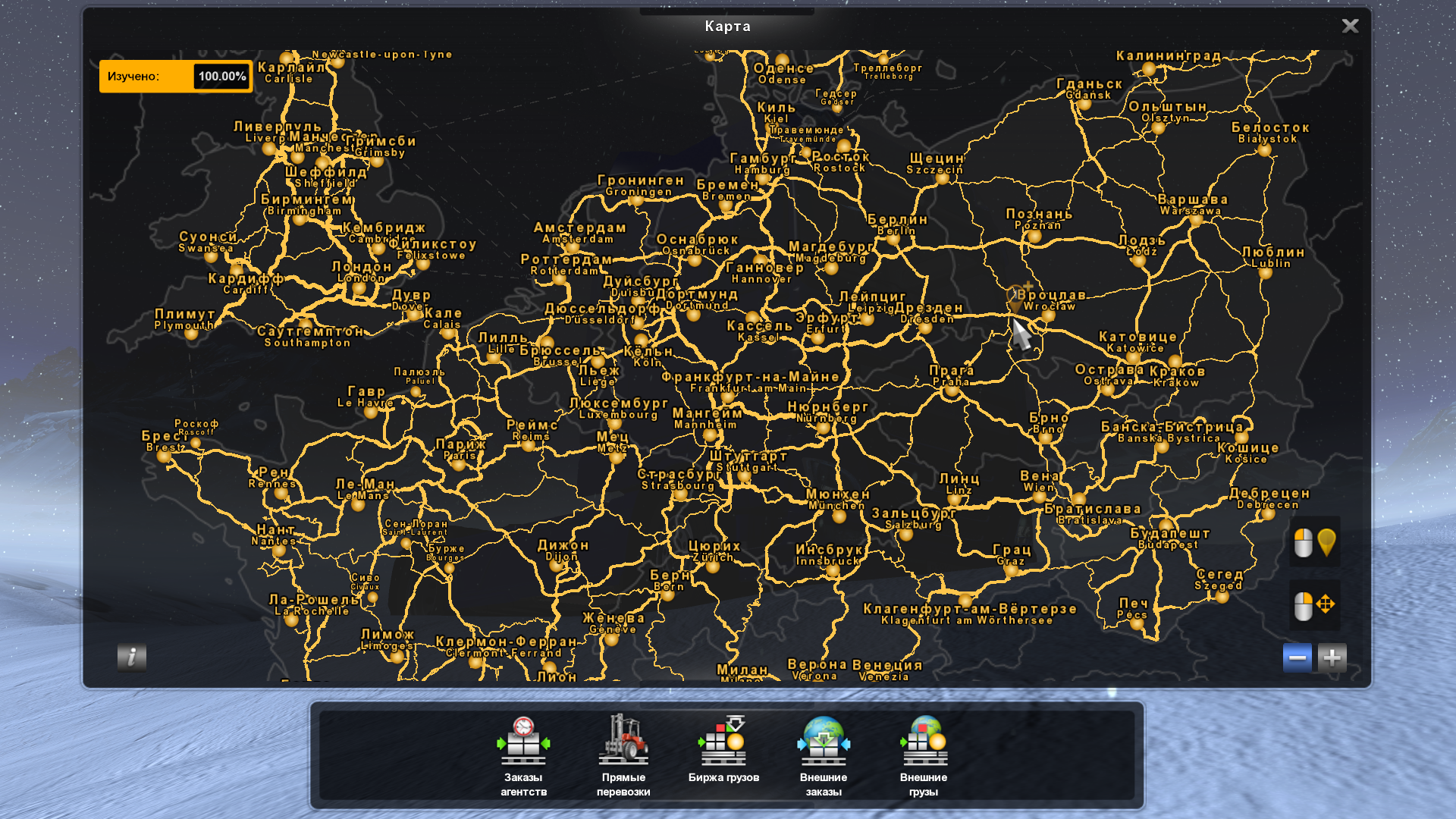Click Košice city label
The image size is (1456, 819).
point(1246,460)
